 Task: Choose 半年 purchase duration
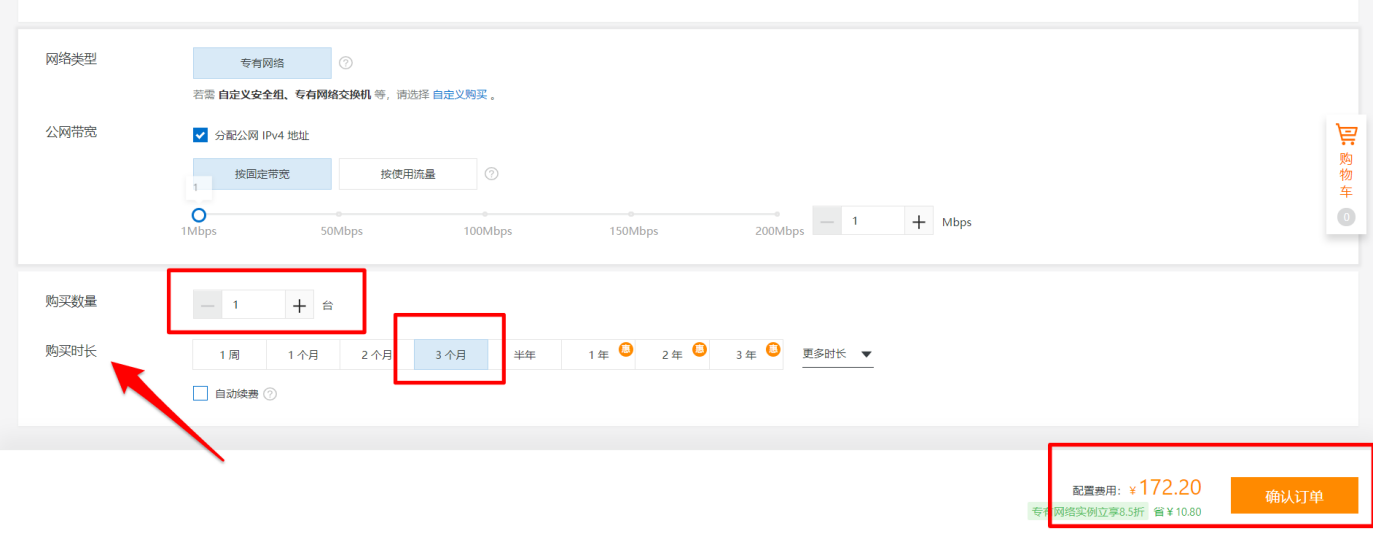(x=525, y=355)
